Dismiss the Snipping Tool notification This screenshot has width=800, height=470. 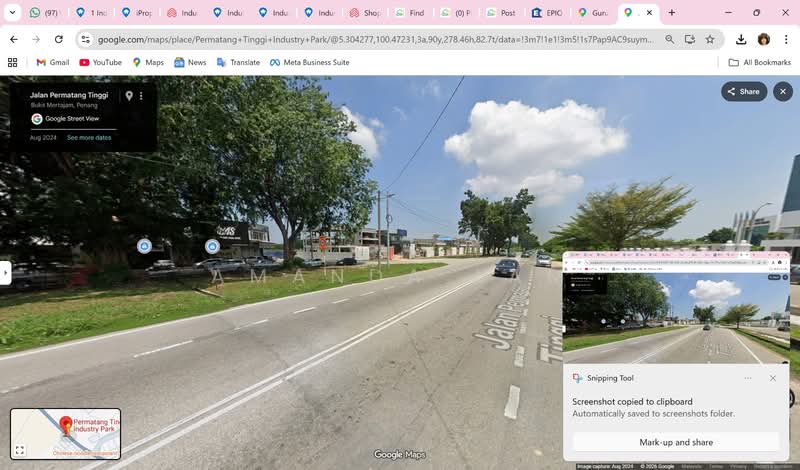pos(773,378)
